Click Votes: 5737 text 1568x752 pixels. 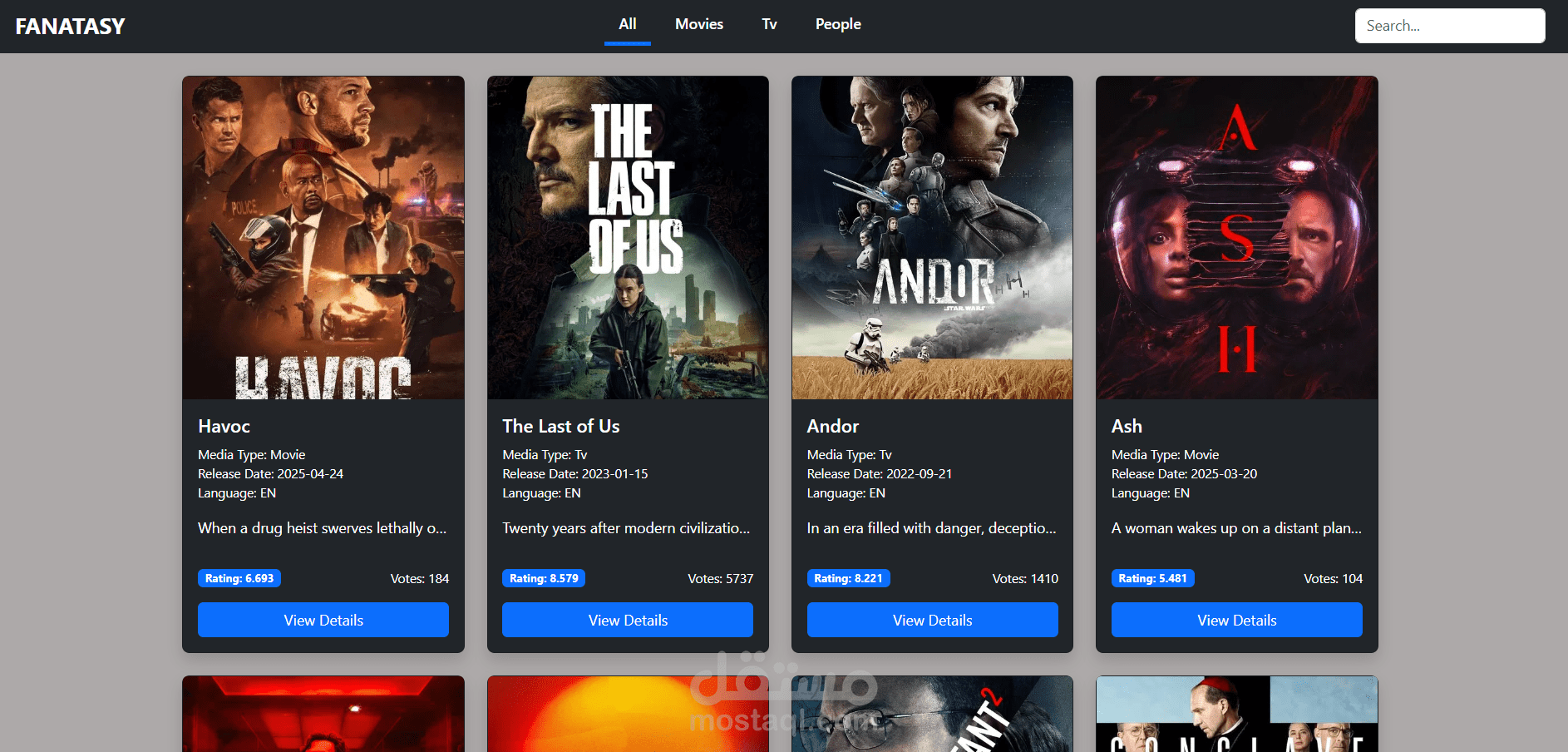(x=721, y=578)
